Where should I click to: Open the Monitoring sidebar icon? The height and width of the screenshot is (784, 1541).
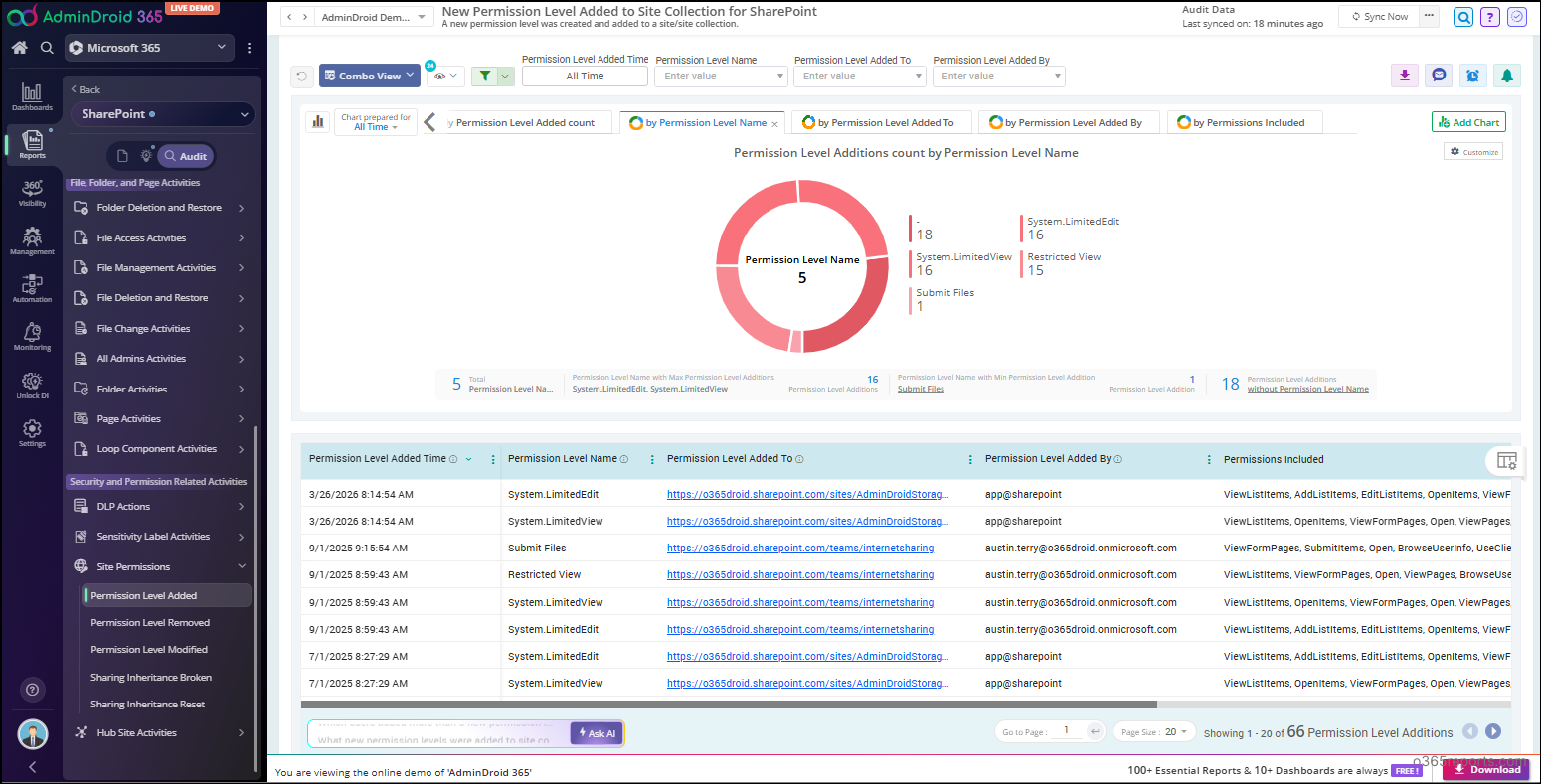32,336
